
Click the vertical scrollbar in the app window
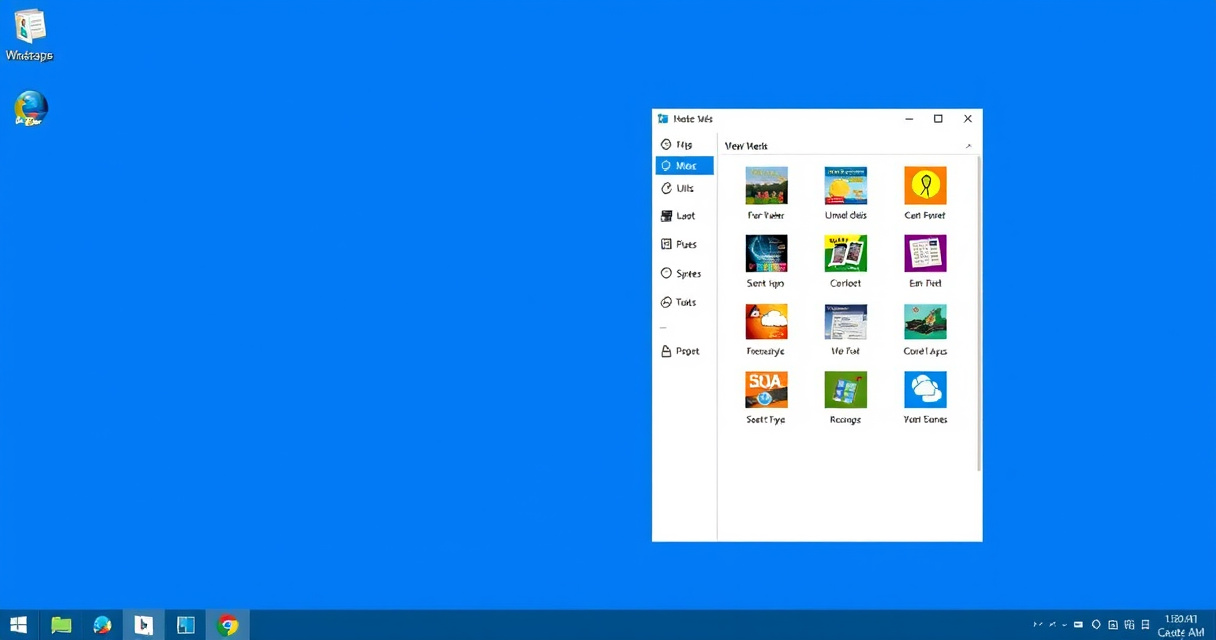(x=979, y=310)
